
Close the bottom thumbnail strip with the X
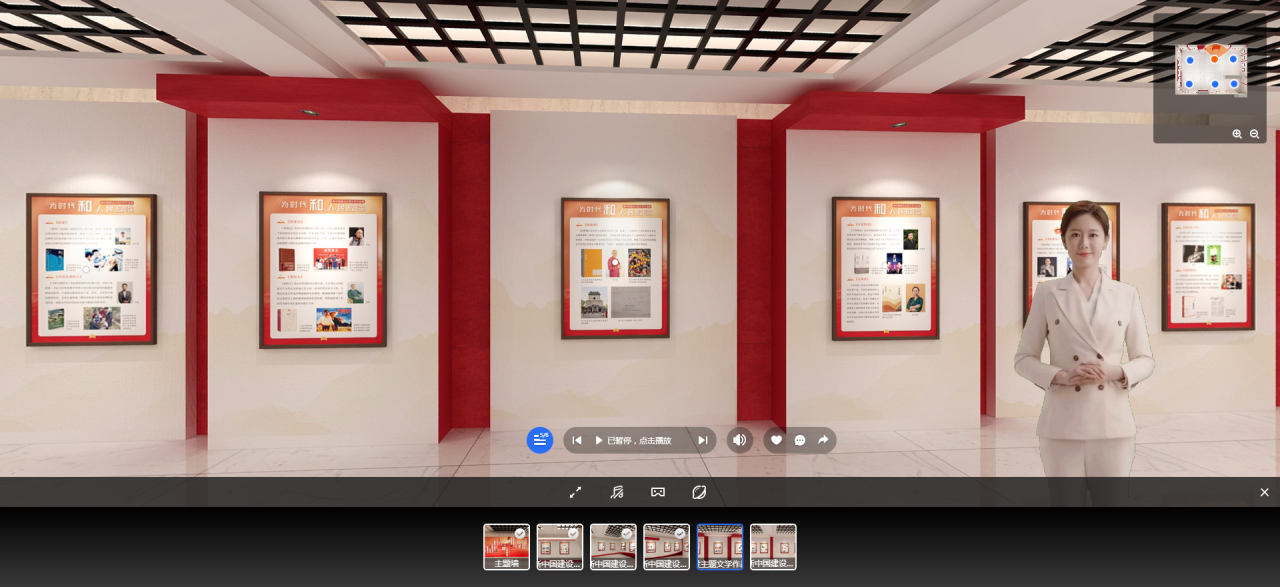pos(1264,492)
